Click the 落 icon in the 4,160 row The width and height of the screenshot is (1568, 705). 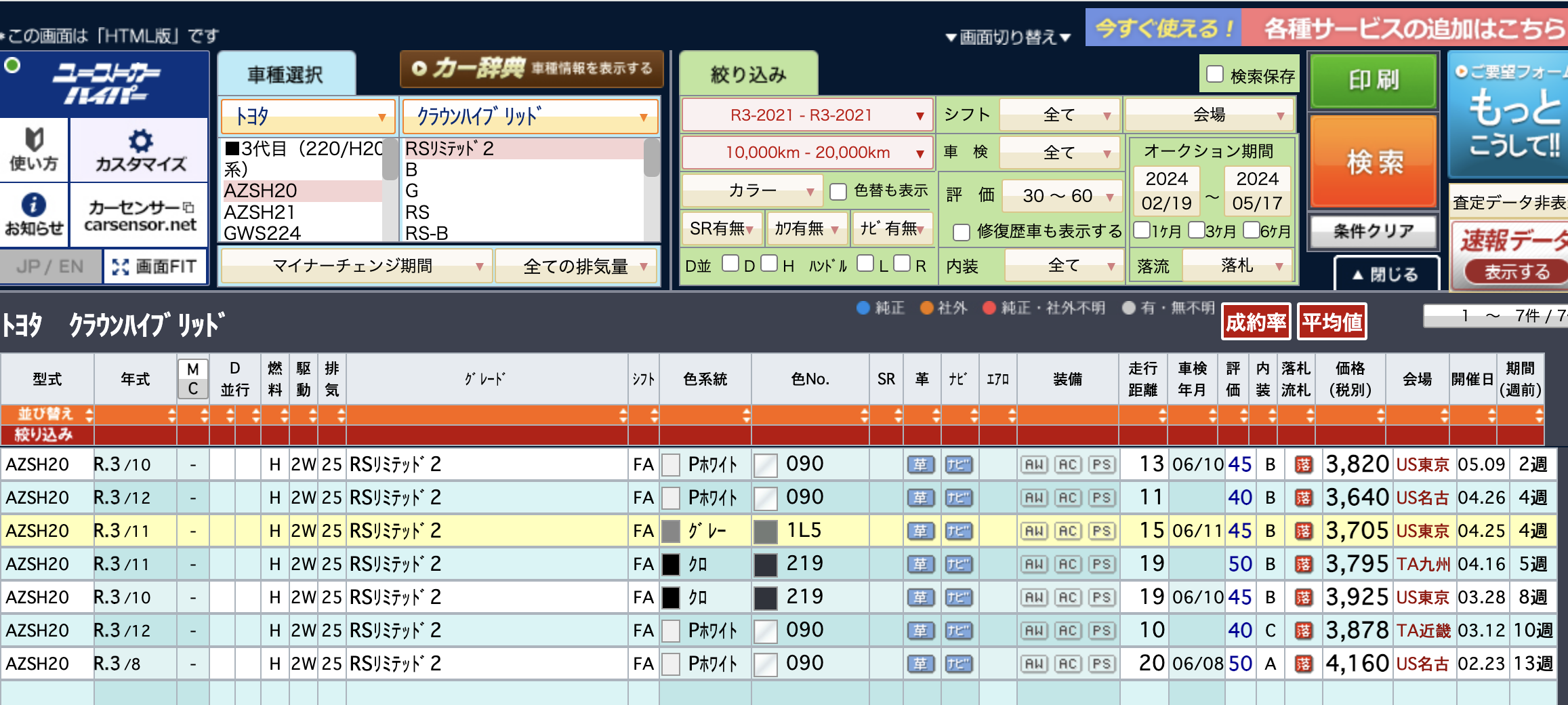[x=1304, y=664]
